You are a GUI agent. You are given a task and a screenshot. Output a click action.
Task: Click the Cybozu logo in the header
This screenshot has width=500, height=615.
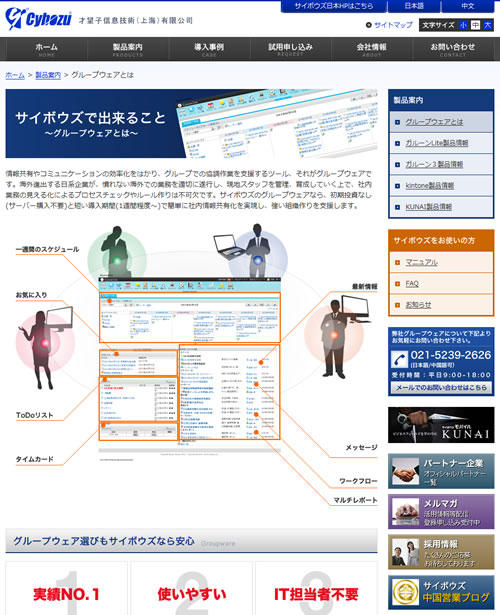[x=38, y=18]
